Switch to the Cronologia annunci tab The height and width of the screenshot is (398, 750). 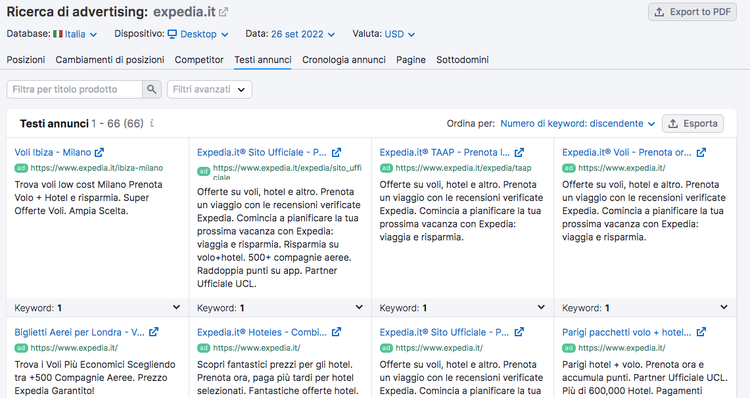(343, 60)
